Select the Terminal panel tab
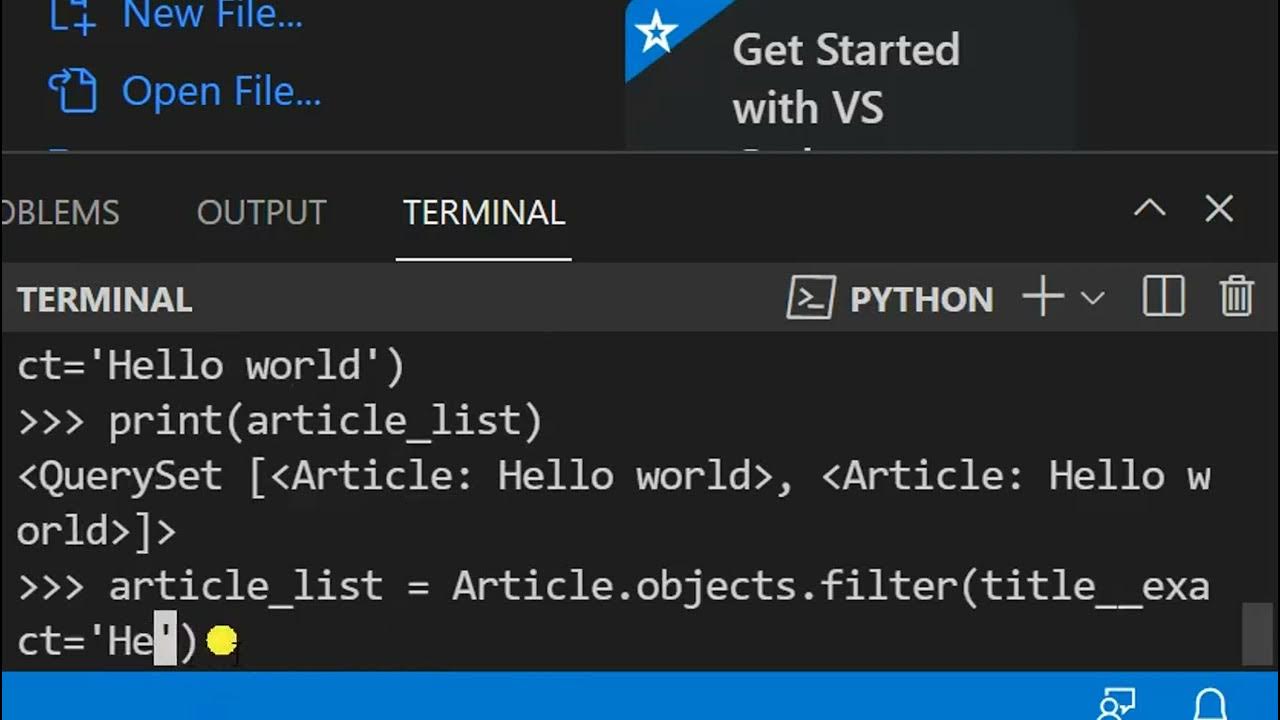 tap(484, 212)
